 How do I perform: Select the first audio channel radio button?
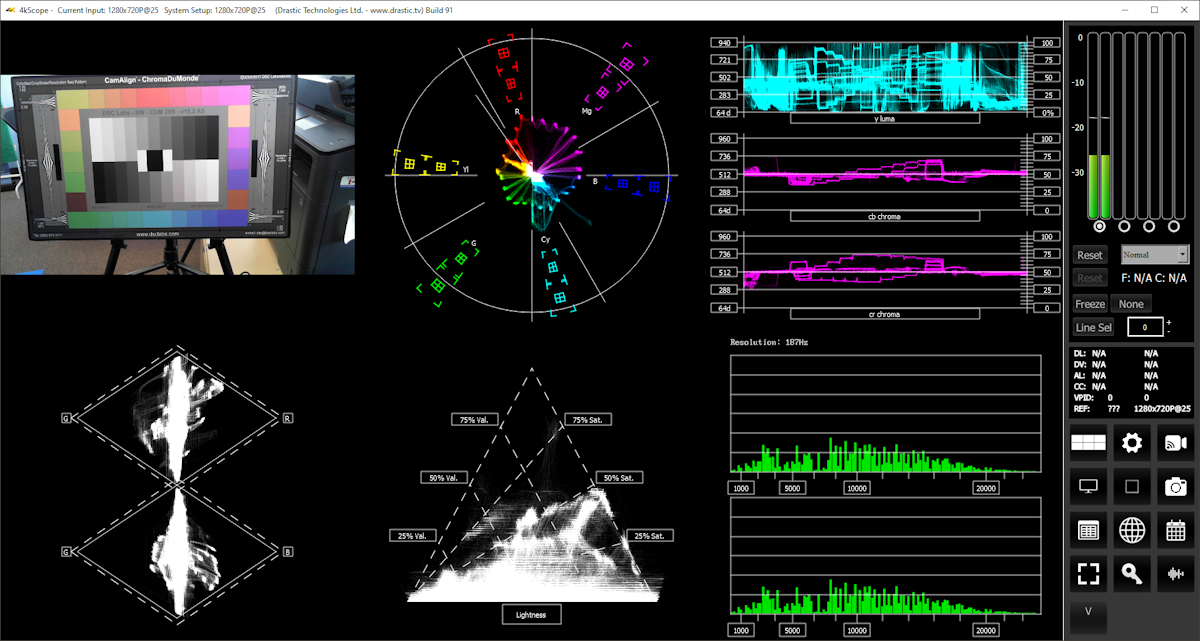tap(1099, 227)
